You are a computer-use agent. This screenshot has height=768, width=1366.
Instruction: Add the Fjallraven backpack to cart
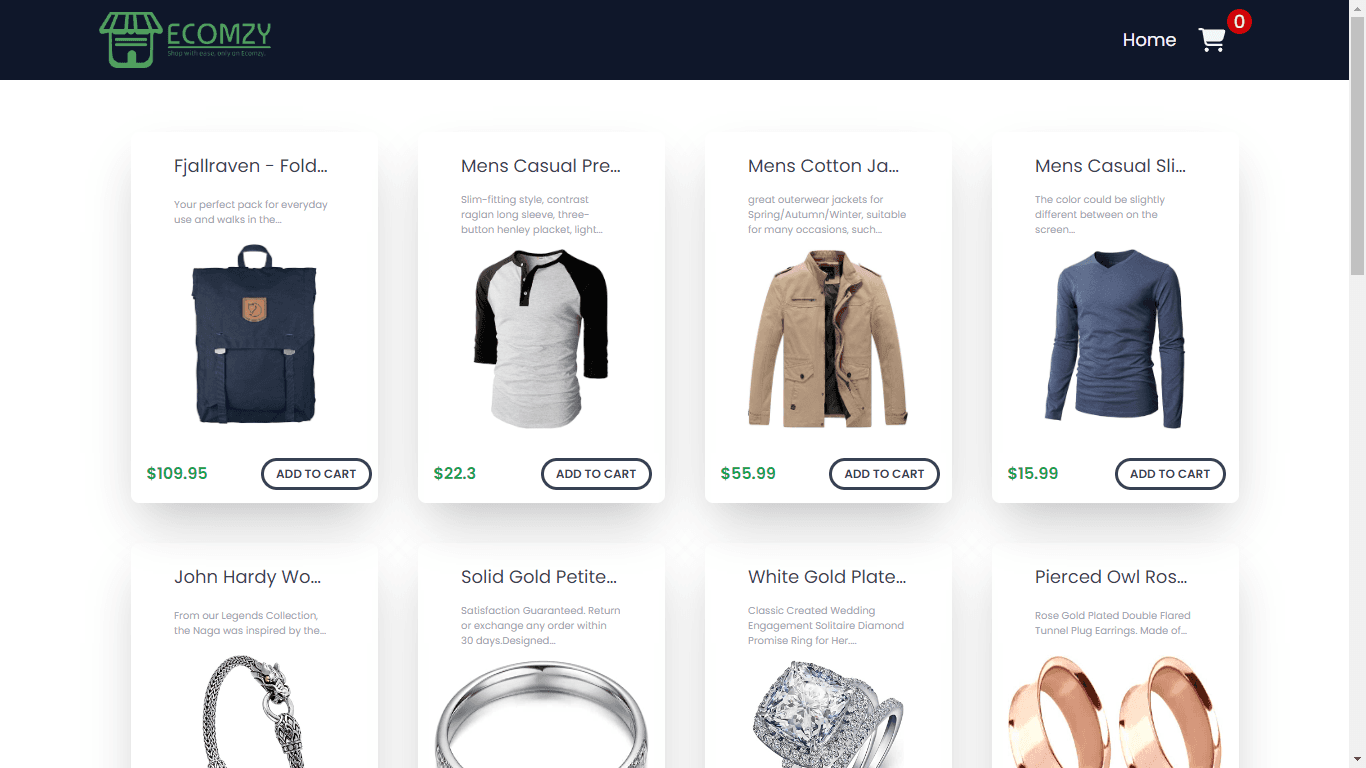(x=316, y=474)
